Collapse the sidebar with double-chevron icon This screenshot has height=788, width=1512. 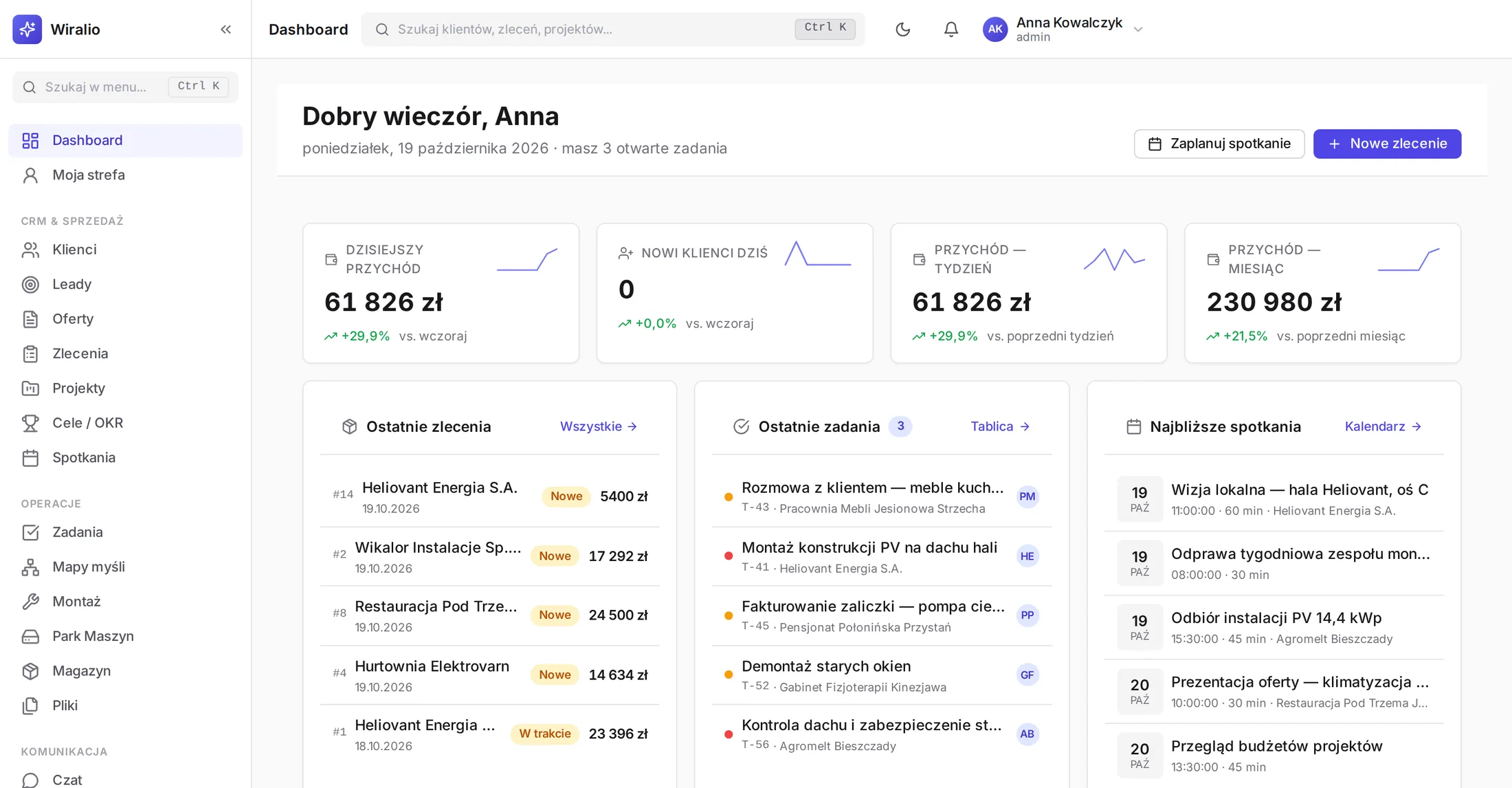click(225, 29)
